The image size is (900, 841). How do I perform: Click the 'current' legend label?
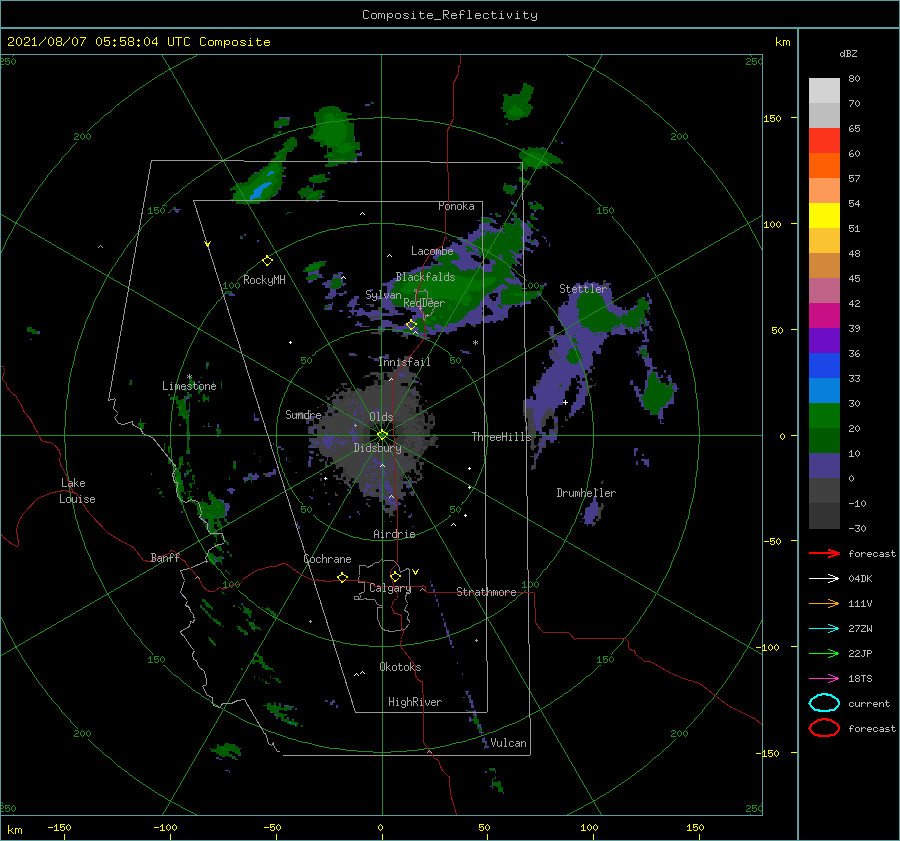click(x=869, y=703)
